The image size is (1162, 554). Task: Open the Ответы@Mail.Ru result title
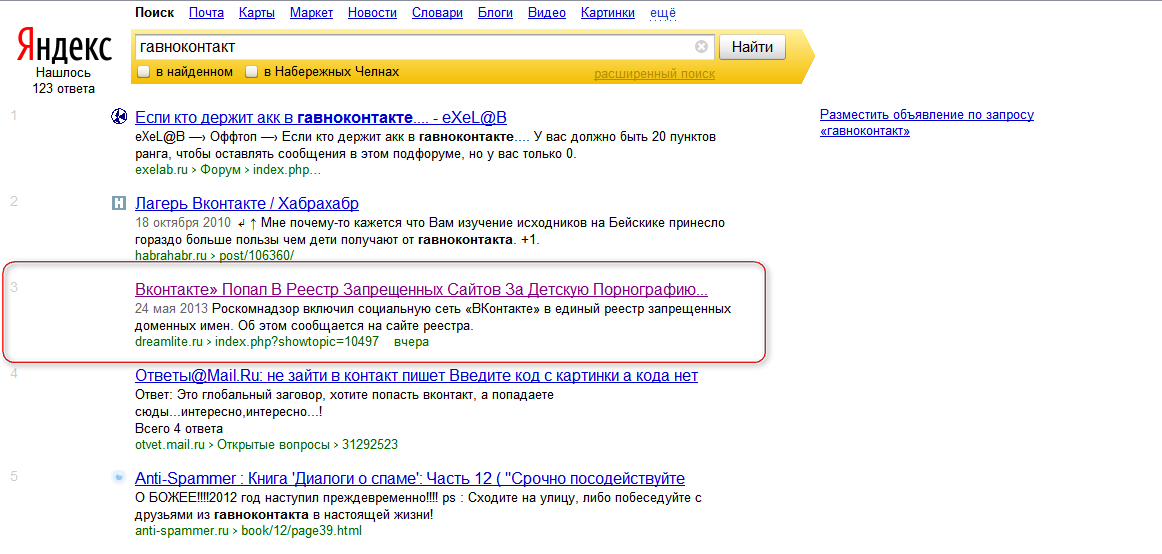[x=416, y=376]
